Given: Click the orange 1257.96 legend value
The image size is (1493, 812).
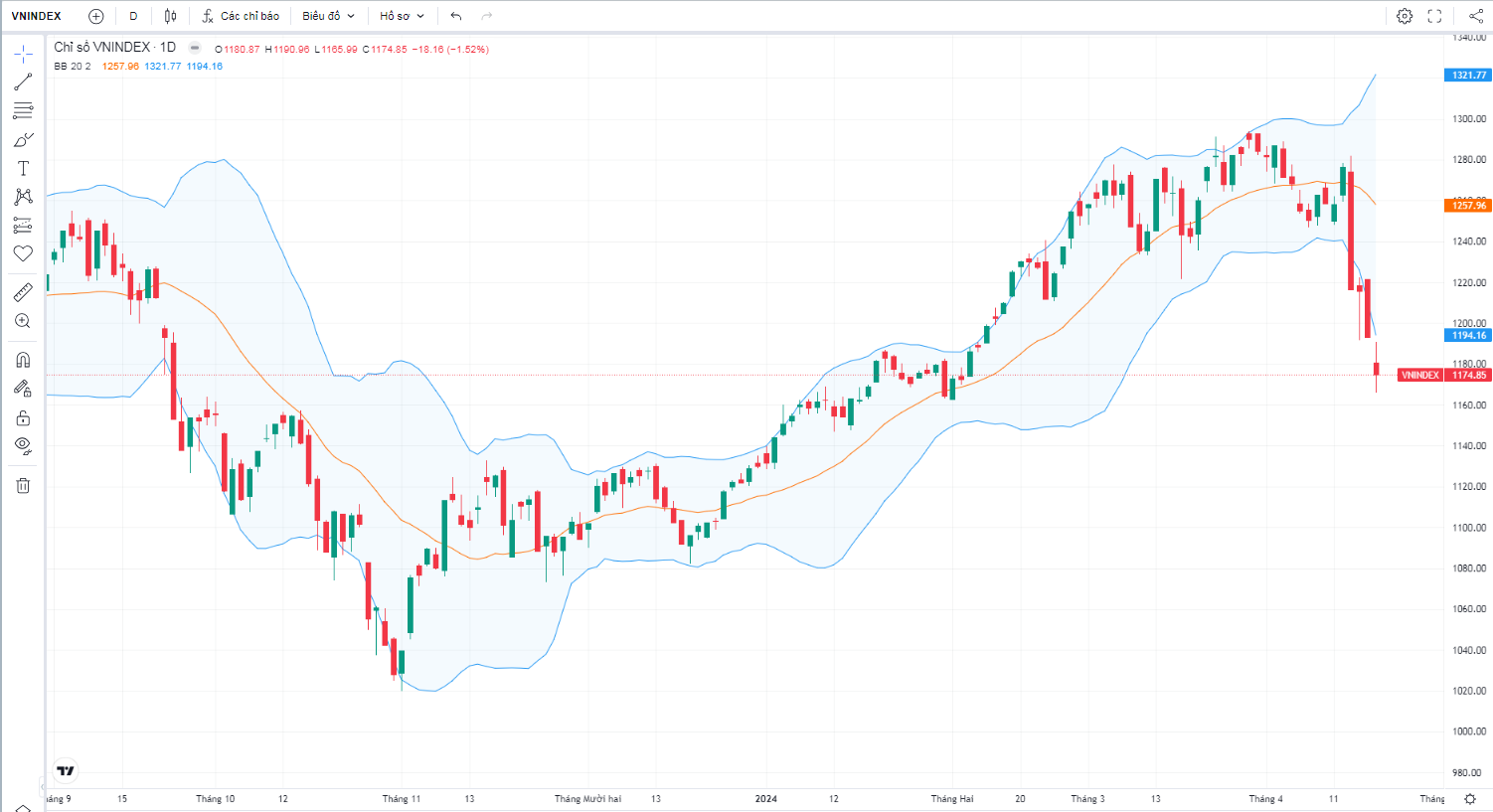Looking at the screenshot, I should tap(120, 67).
